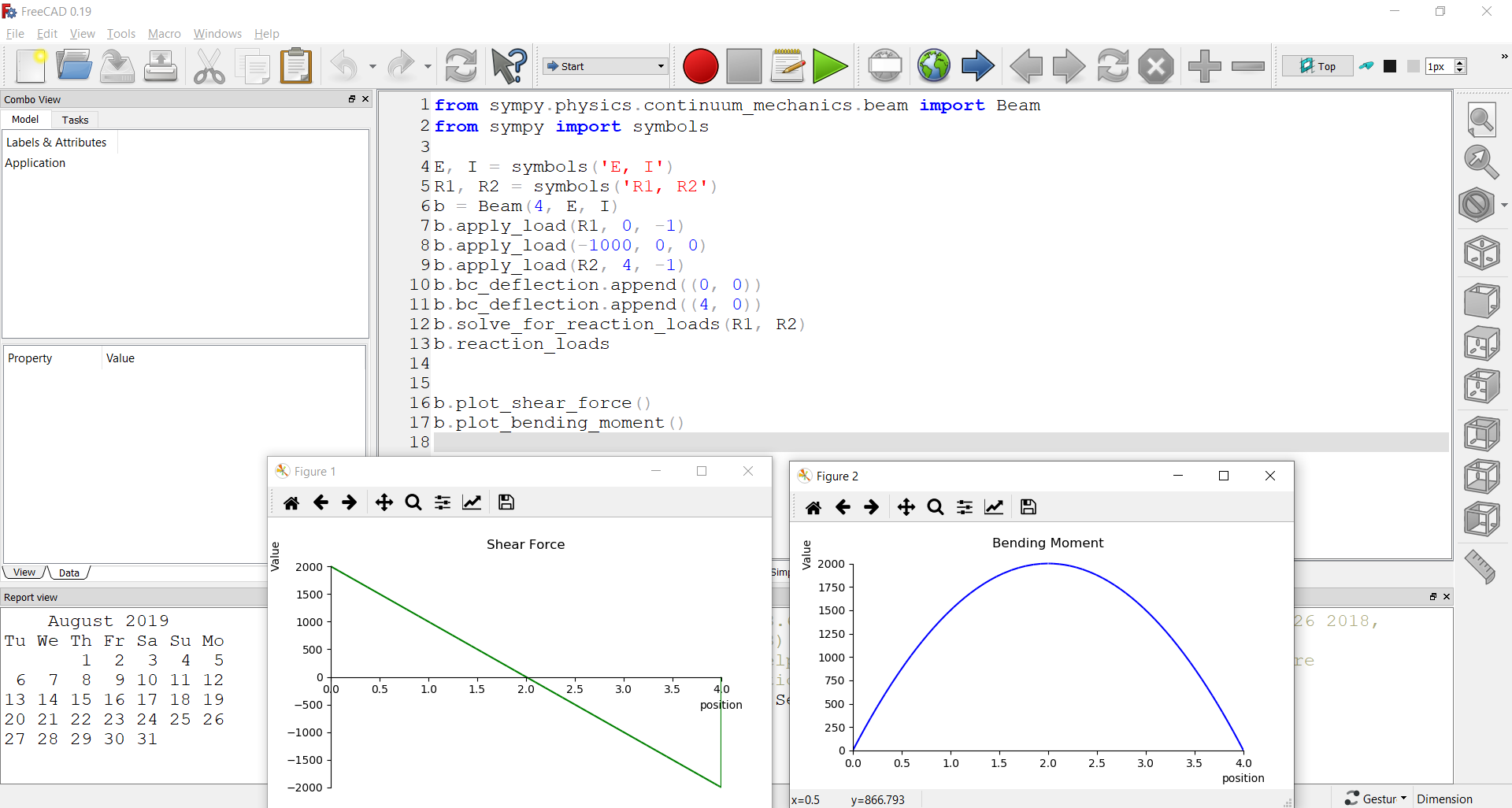Image resolution: width=1512 pixels, height=808 pixels.
Task: Open the Gestur navigation style dropdown
Action: (1375, 799)
